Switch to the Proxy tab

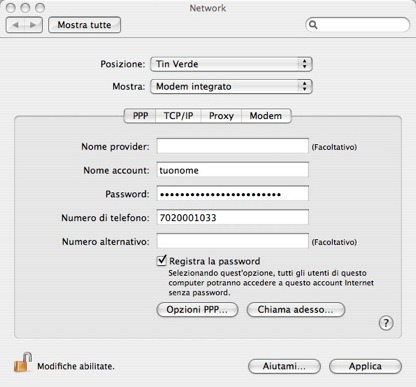221,116
